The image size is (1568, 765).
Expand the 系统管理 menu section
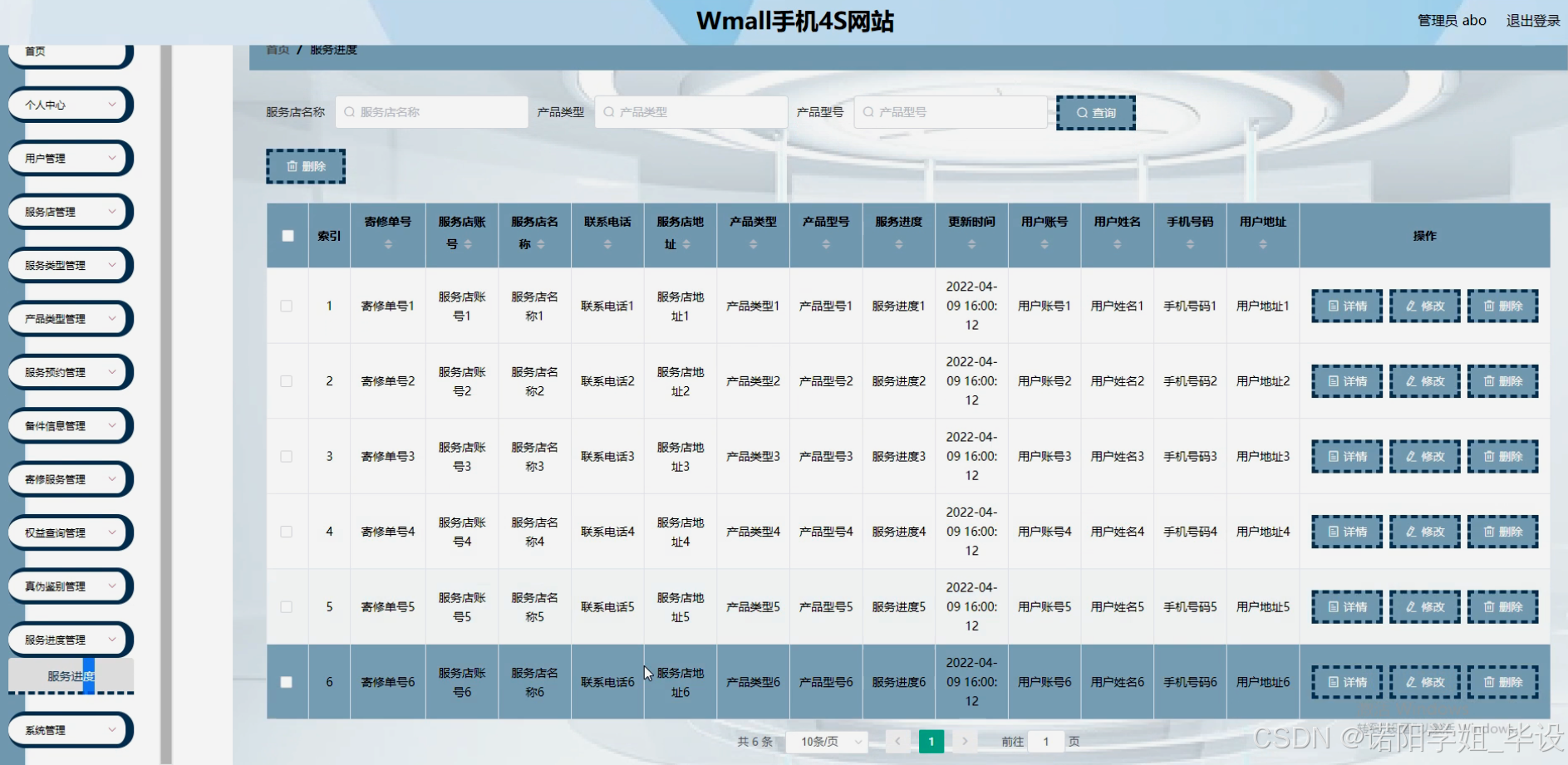click(70, 729)
